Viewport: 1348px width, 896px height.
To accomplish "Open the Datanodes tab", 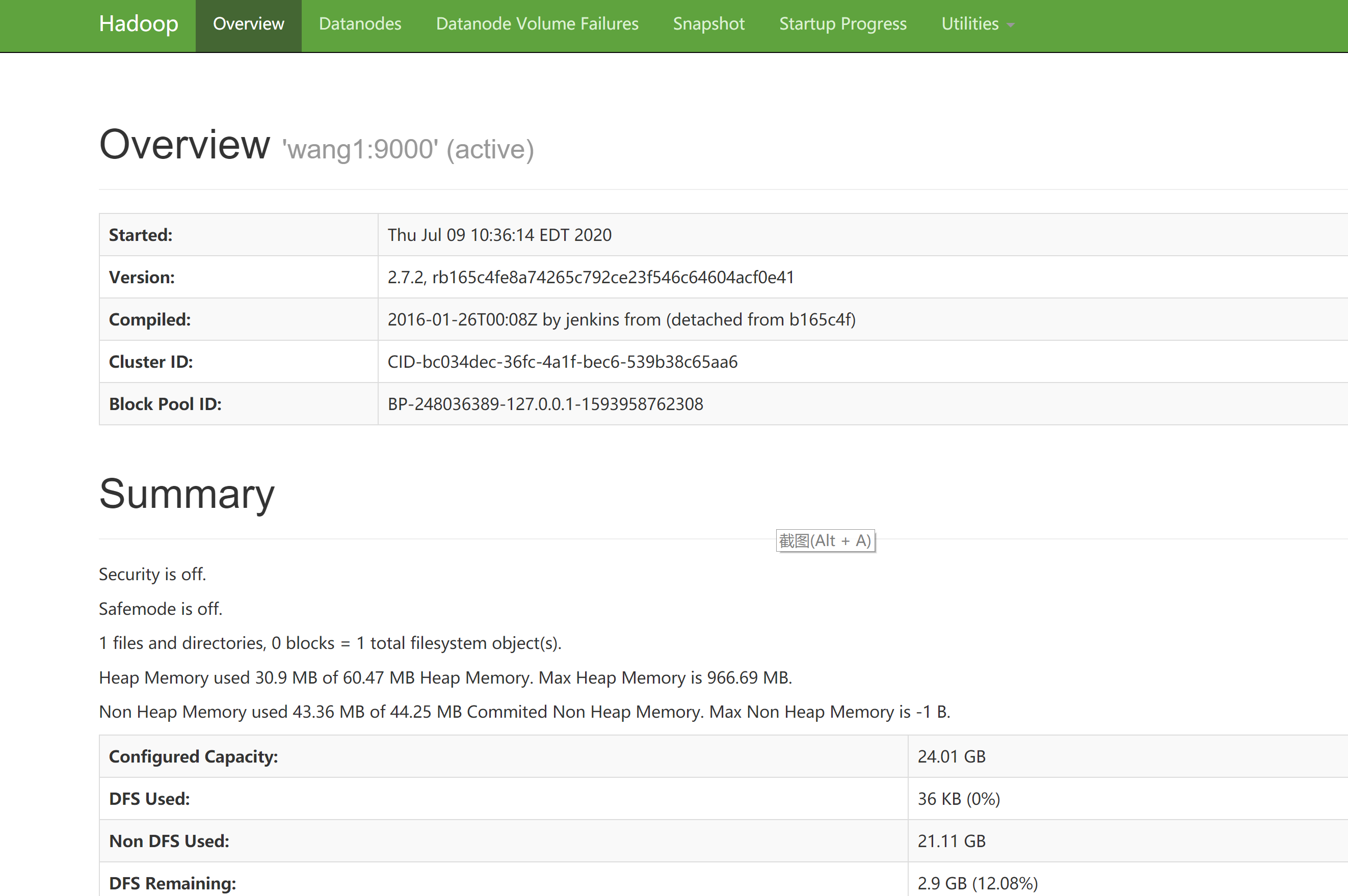I will (360, 24).
